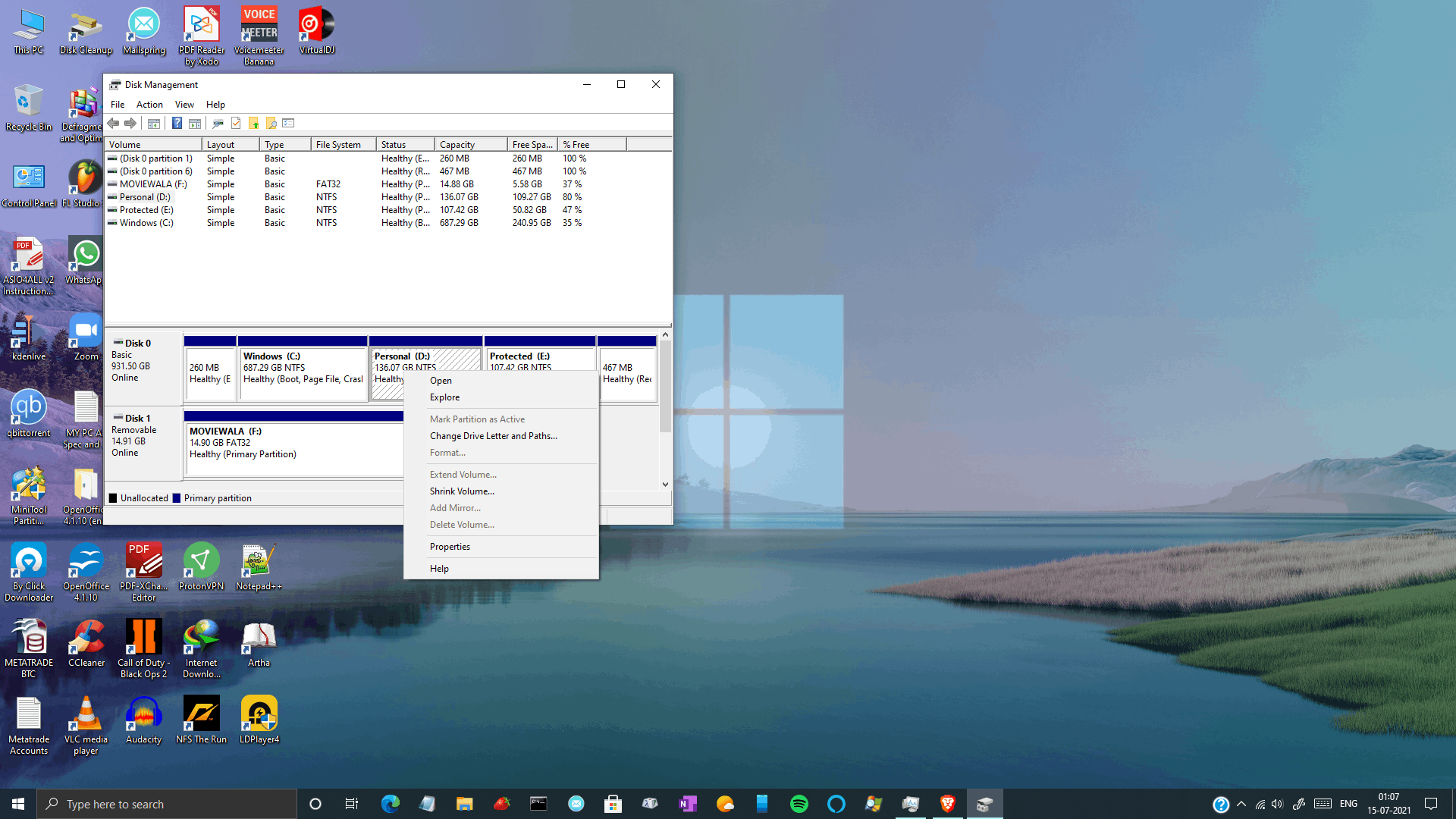Choose Explore in the context menu
1456x819 pixels.
point(501,397)
